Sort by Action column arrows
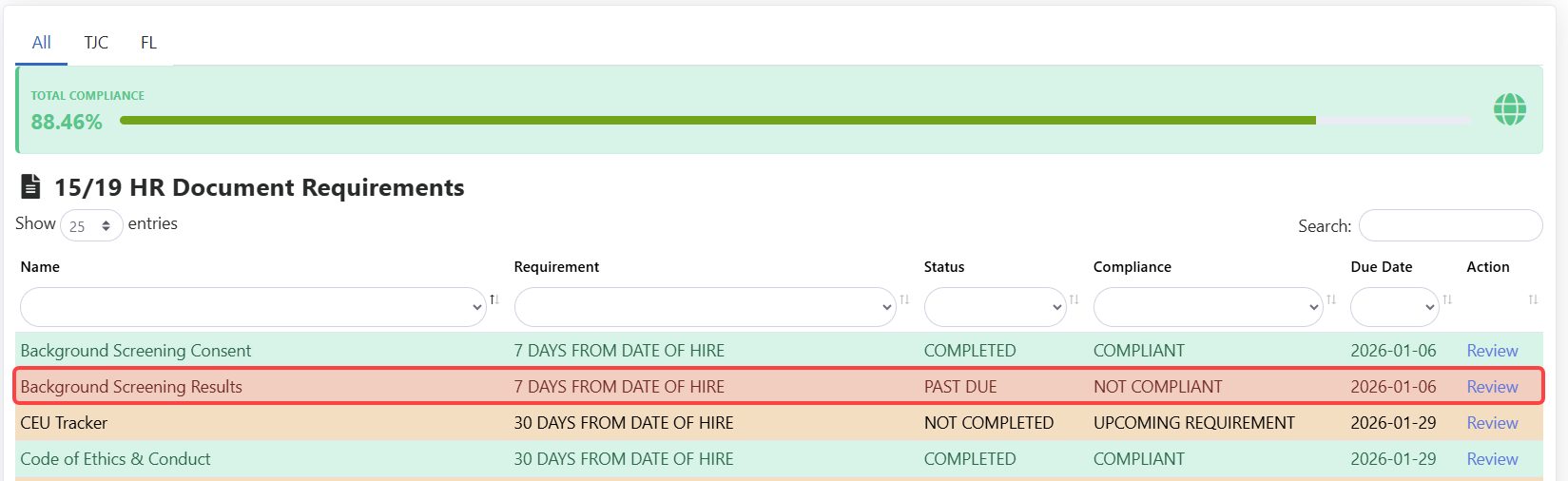This screenshot has height=481, width=1568. [1533, 299]
